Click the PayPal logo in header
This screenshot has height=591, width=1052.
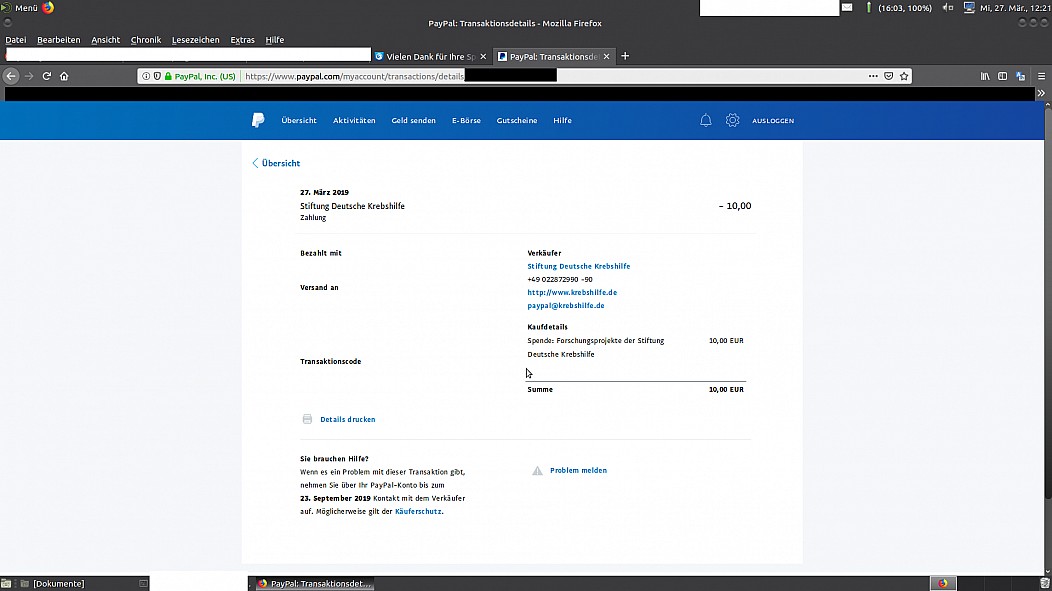point(258,120)
